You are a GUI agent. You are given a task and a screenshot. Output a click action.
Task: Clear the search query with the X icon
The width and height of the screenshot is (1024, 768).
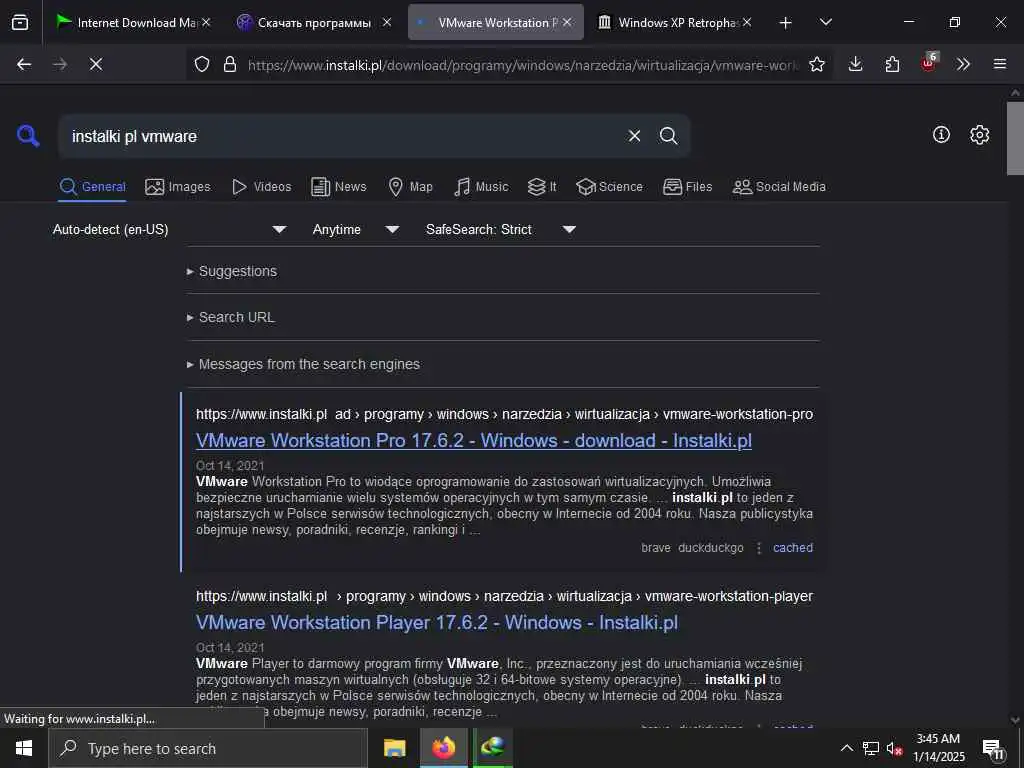[634, 136]
